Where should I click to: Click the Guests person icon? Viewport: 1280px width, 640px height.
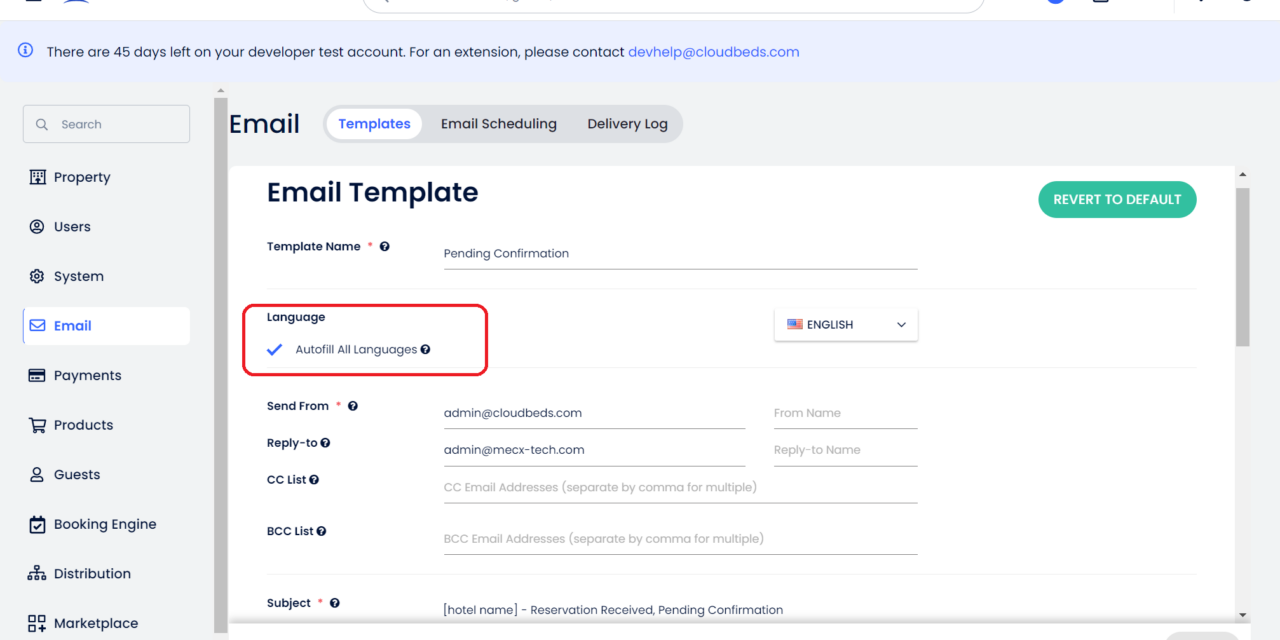(x=37, y=474)
